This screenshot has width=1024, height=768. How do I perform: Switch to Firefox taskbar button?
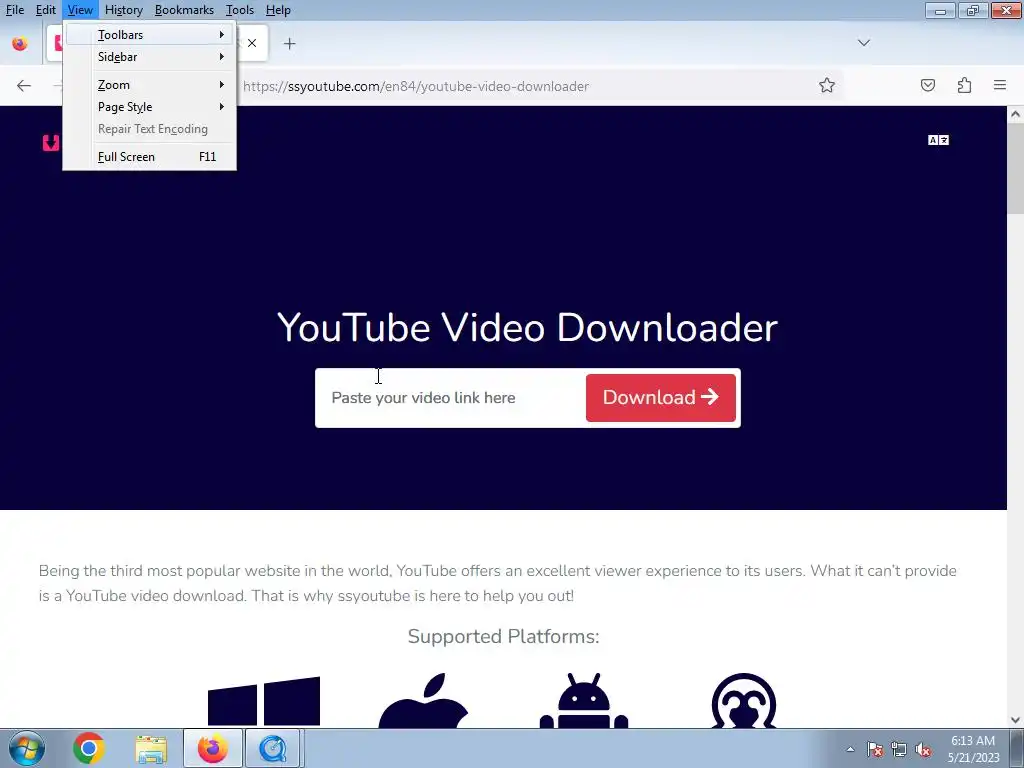point(213,748)
